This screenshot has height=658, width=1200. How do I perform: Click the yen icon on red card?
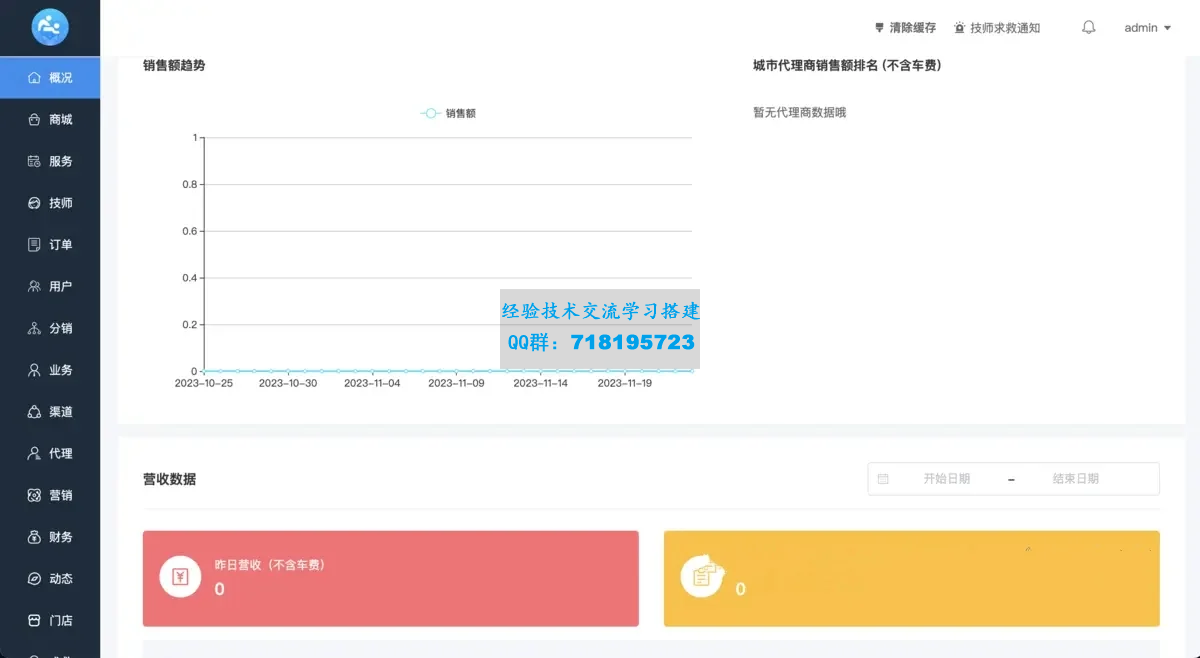point(180,576)
